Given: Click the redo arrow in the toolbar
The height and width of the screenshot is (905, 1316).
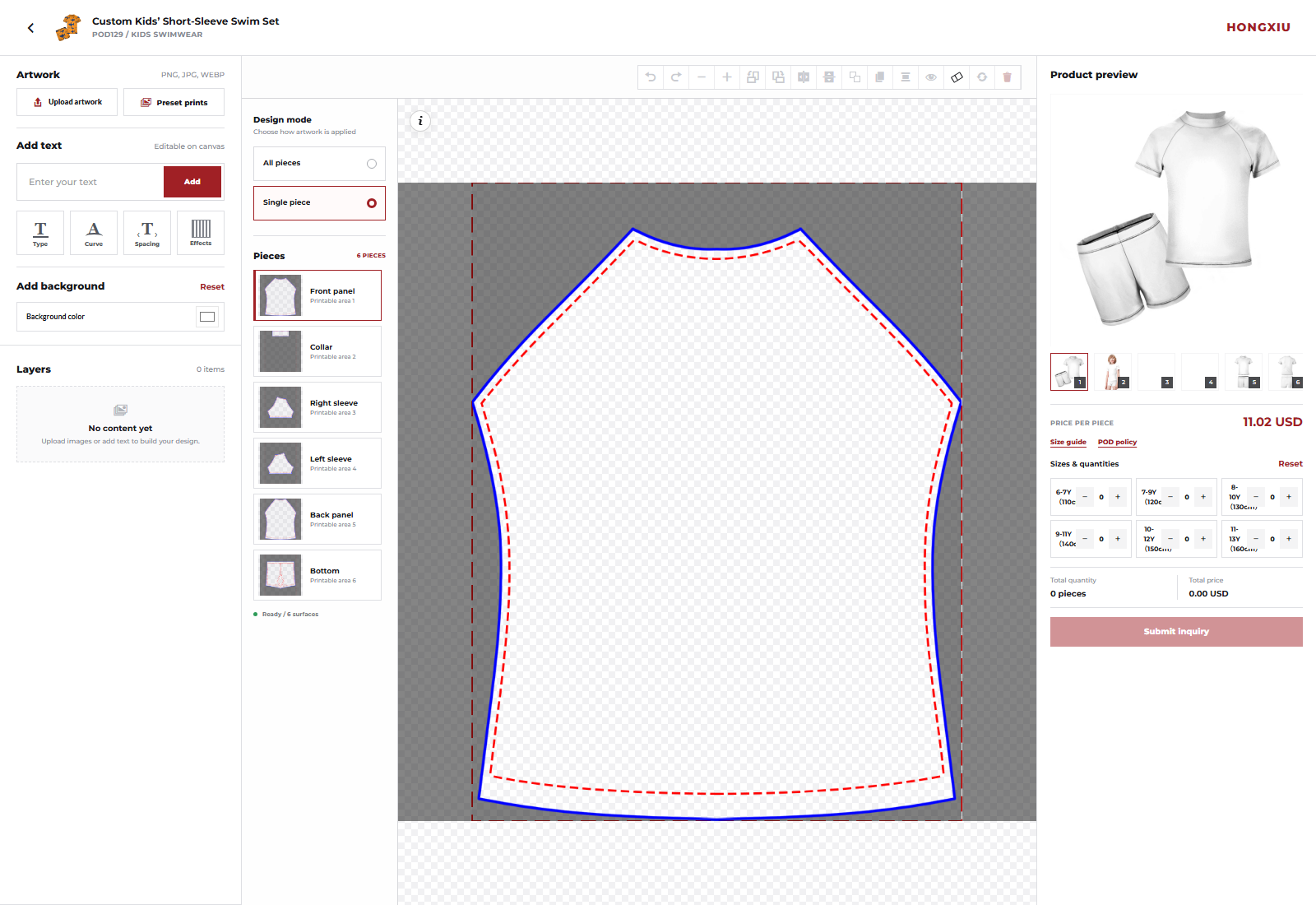Looking at the screenshot, I should tap(676, 77).
